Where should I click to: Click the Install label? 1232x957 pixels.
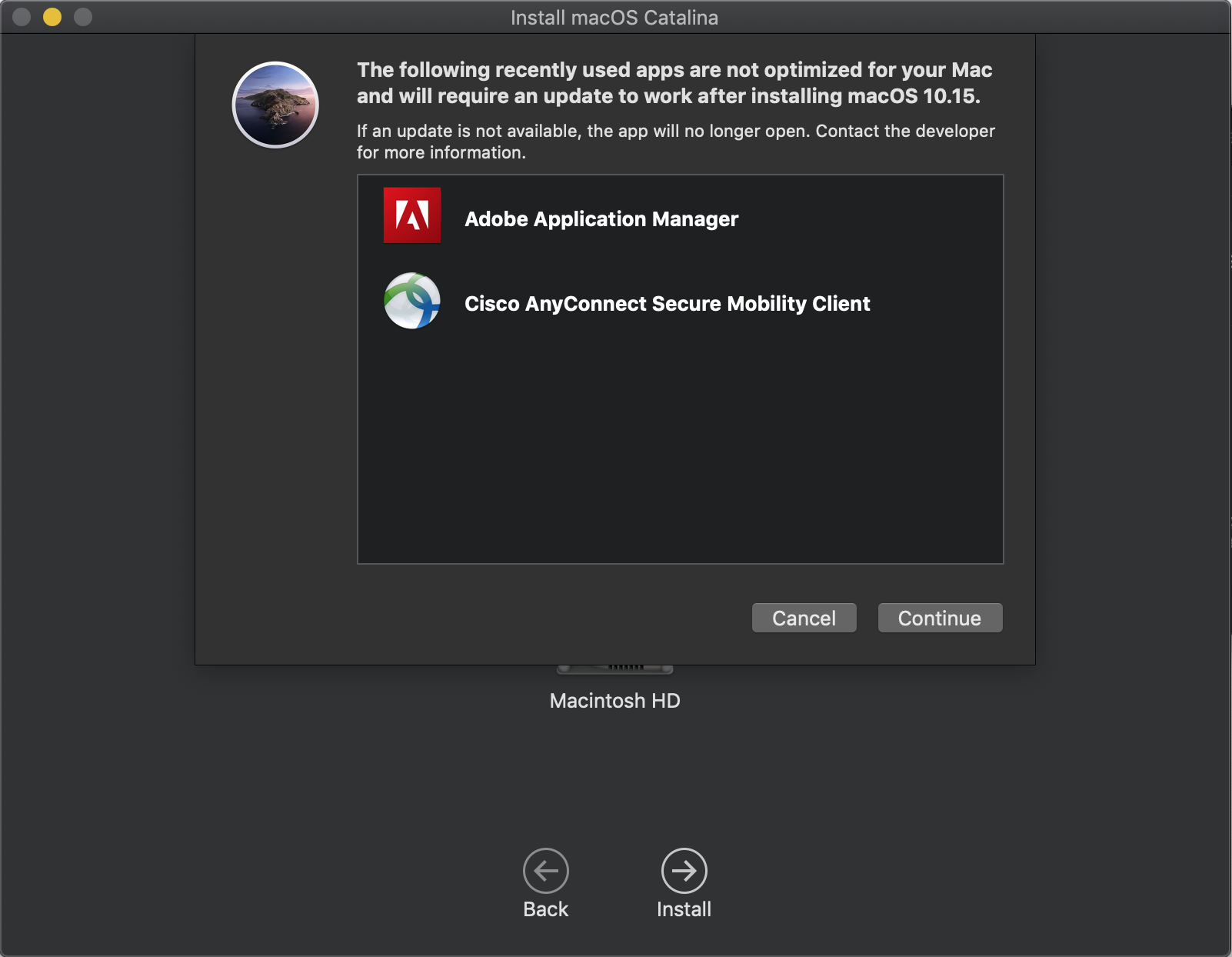pos(684,909)
